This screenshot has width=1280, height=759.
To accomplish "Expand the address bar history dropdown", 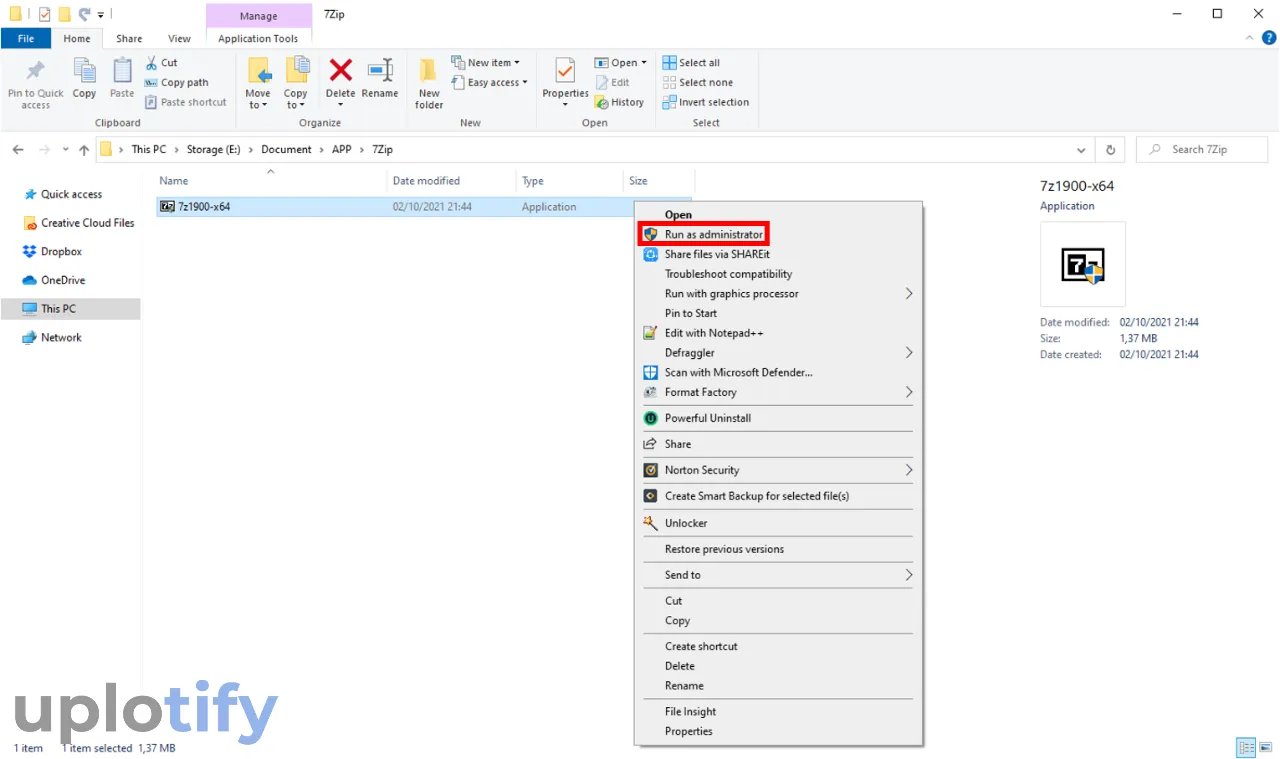I will point(1082,150).
